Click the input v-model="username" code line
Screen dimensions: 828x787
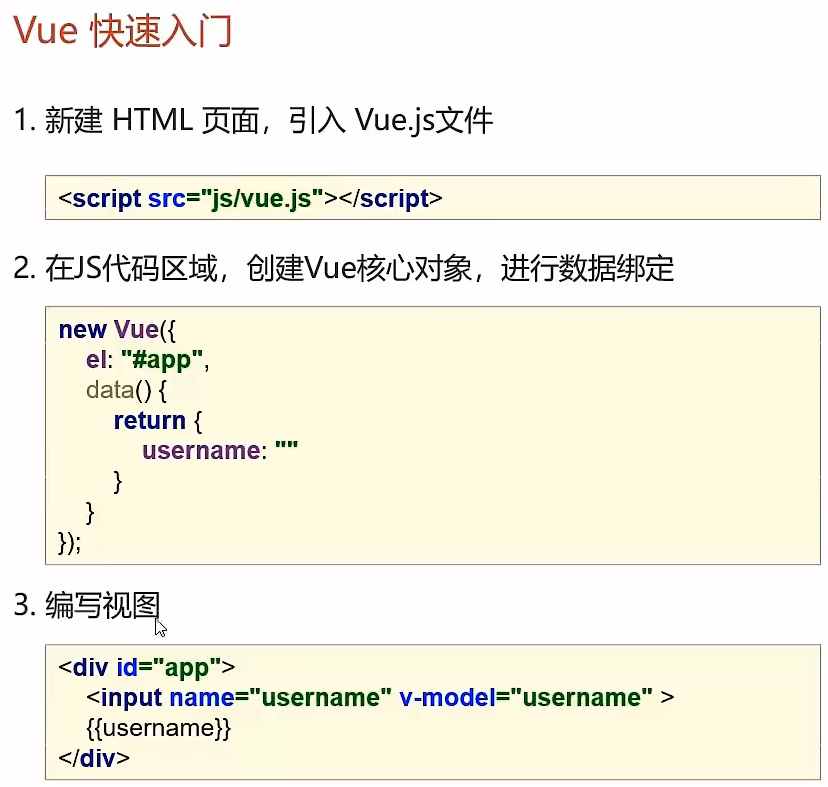(380, 698)
